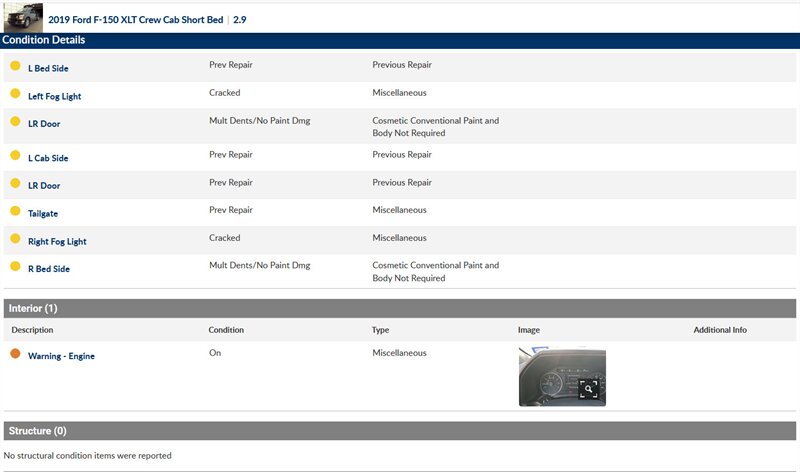Open the dashboard warning image thumbnail
The width and height of the screenshot is (800, 472).
click(x=561, y=376)
